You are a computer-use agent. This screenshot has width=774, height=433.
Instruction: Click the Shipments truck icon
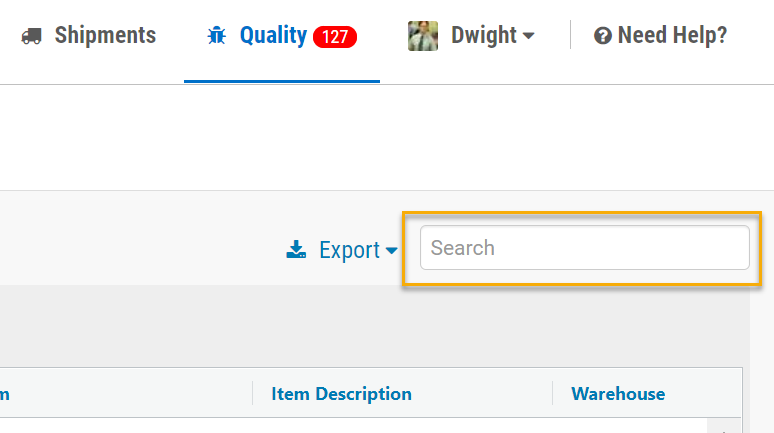click(x=32, y=36)
